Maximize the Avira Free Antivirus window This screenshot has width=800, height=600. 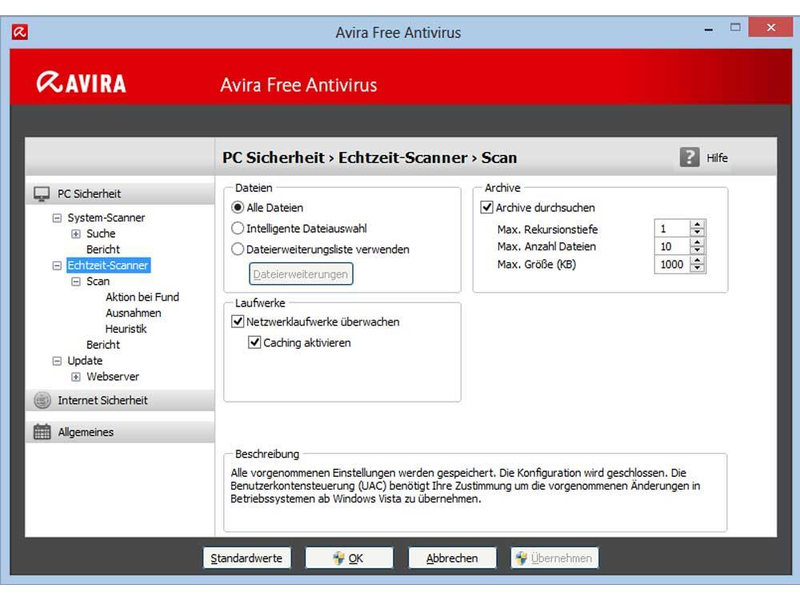pyautogui.click(x=735, y=28)
